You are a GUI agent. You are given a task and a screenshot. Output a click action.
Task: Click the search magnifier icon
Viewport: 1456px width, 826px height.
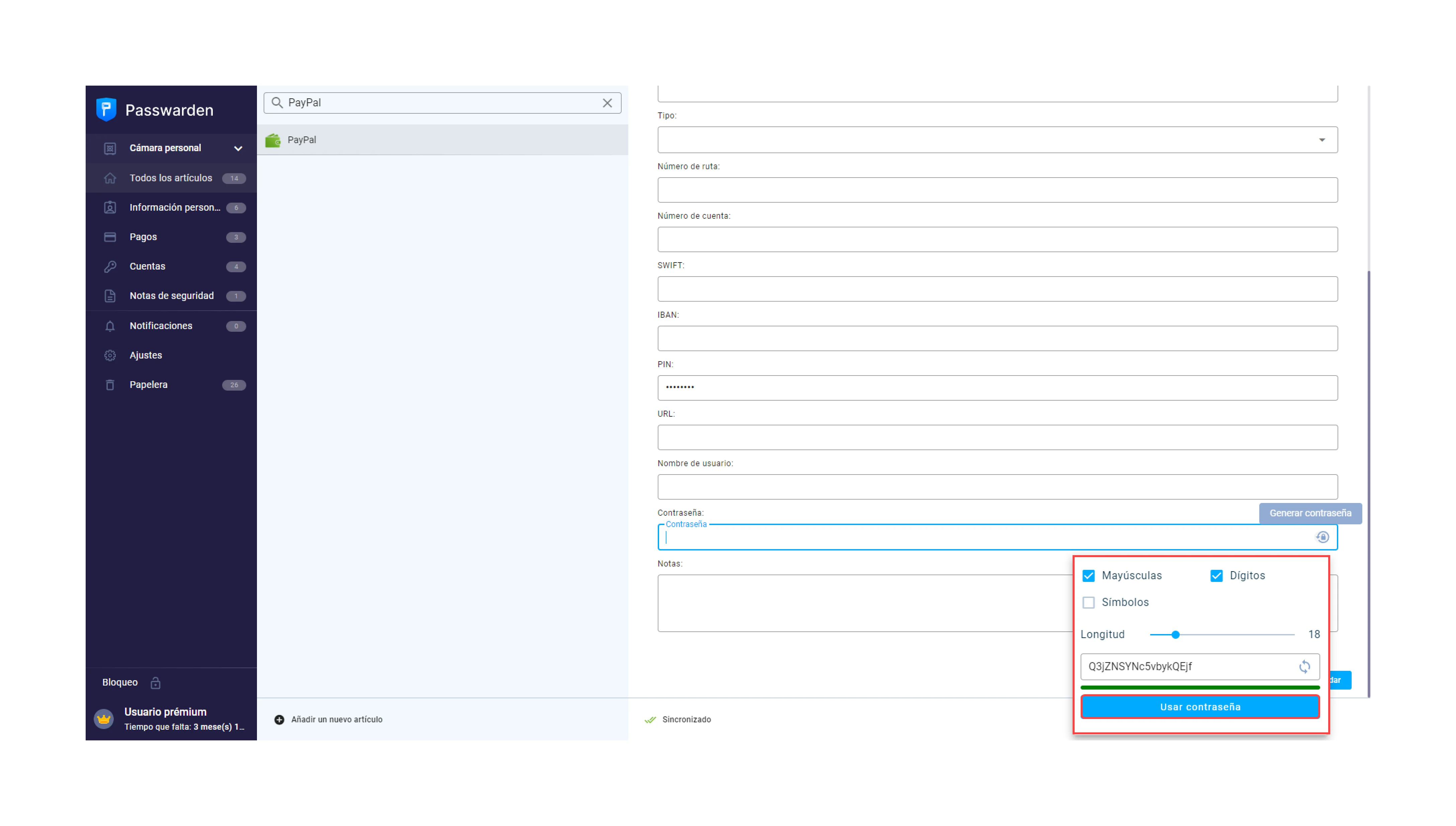pos(277,103)
